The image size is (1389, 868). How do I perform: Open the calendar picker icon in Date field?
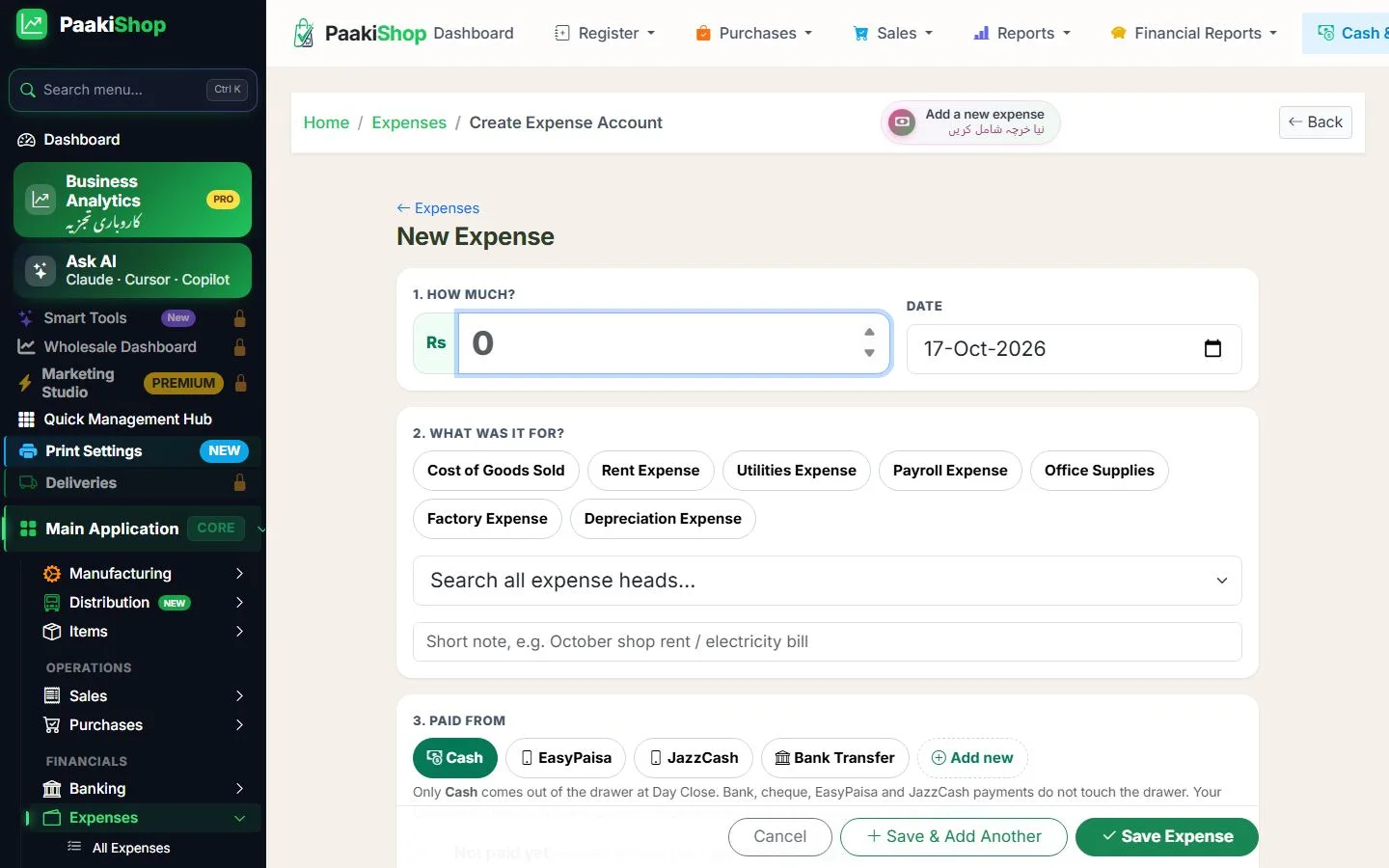click(1212, 349)
